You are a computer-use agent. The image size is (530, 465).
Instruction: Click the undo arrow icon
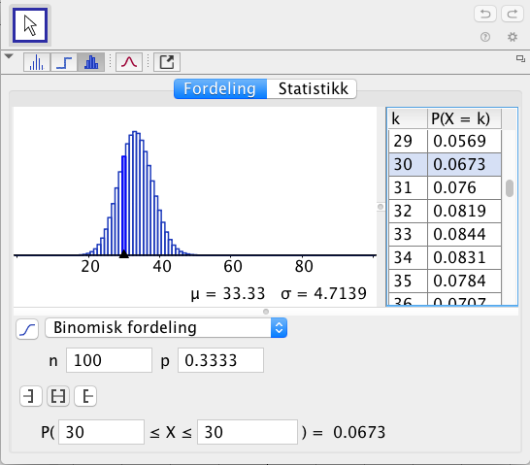pos(485,14)
